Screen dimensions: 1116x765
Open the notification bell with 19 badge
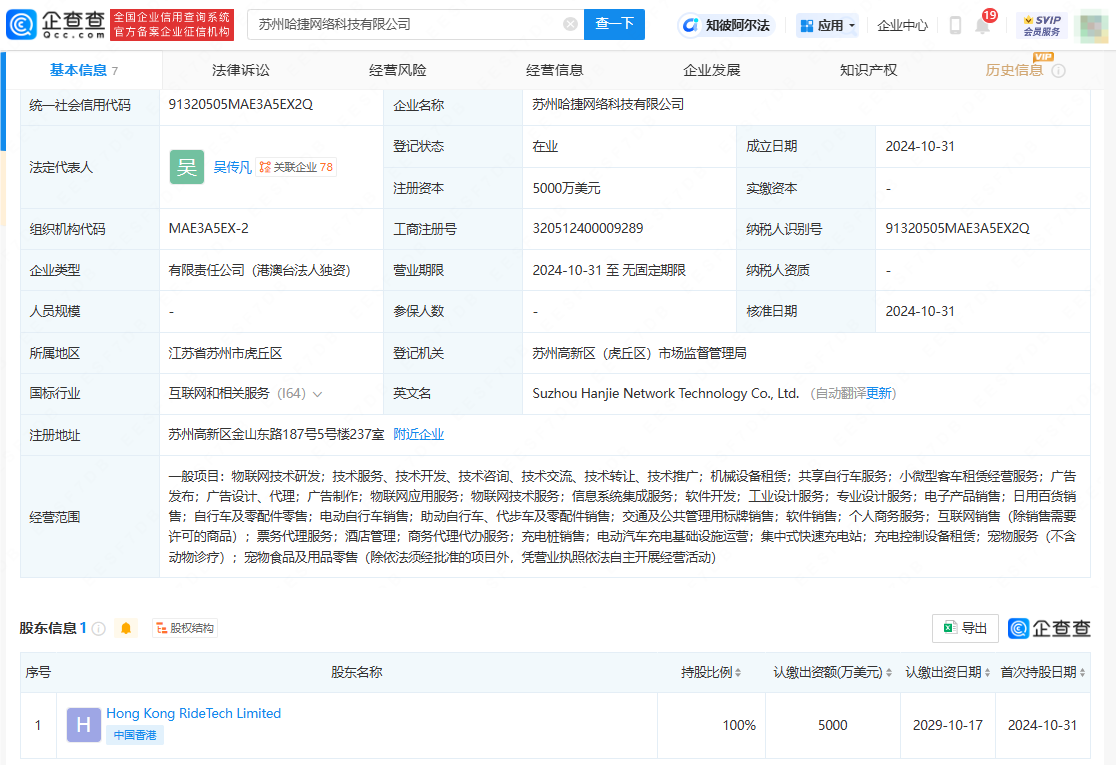click(x=982, y=25)
